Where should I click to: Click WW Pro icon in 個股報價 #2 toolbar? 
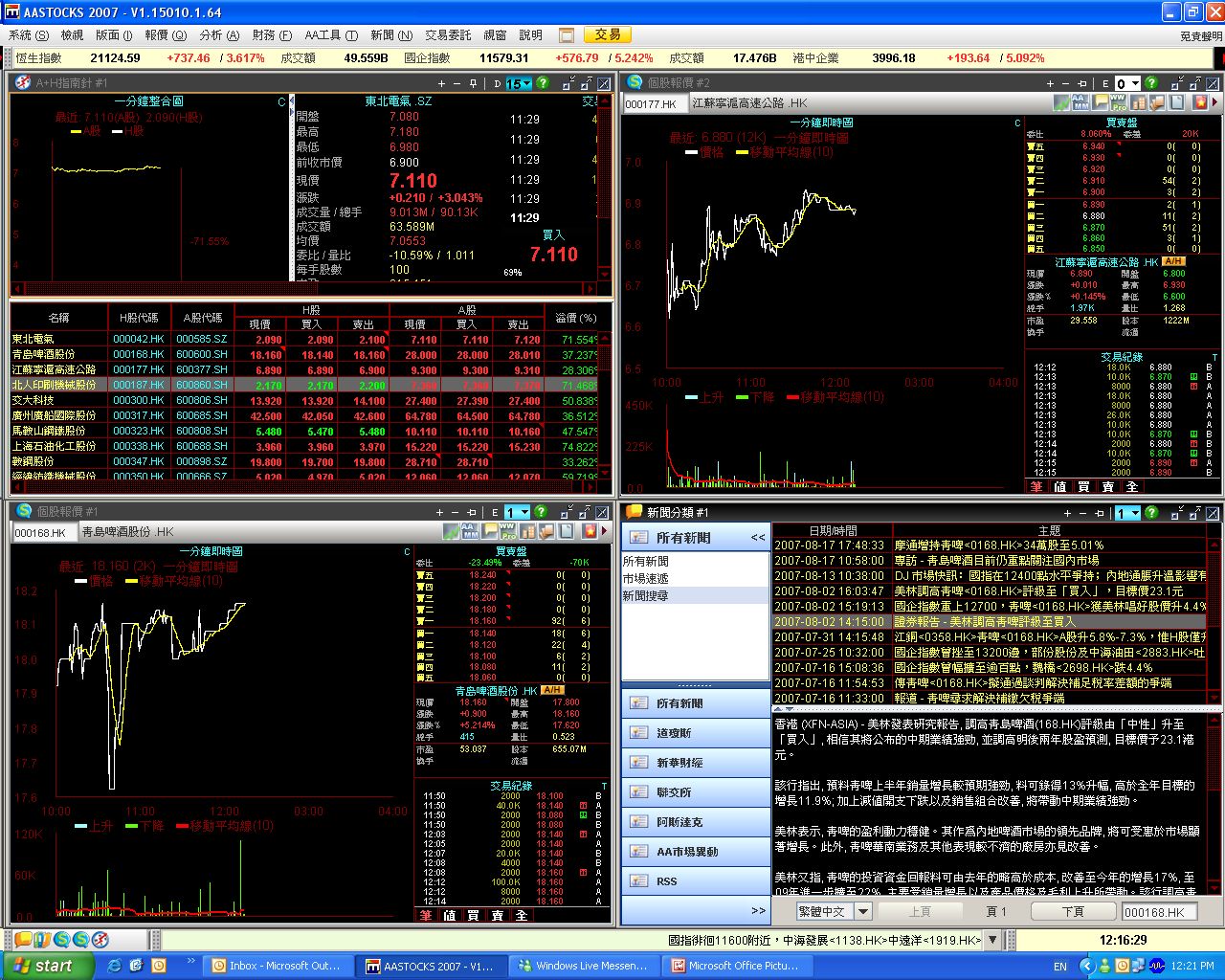[x=1118, y=101]
